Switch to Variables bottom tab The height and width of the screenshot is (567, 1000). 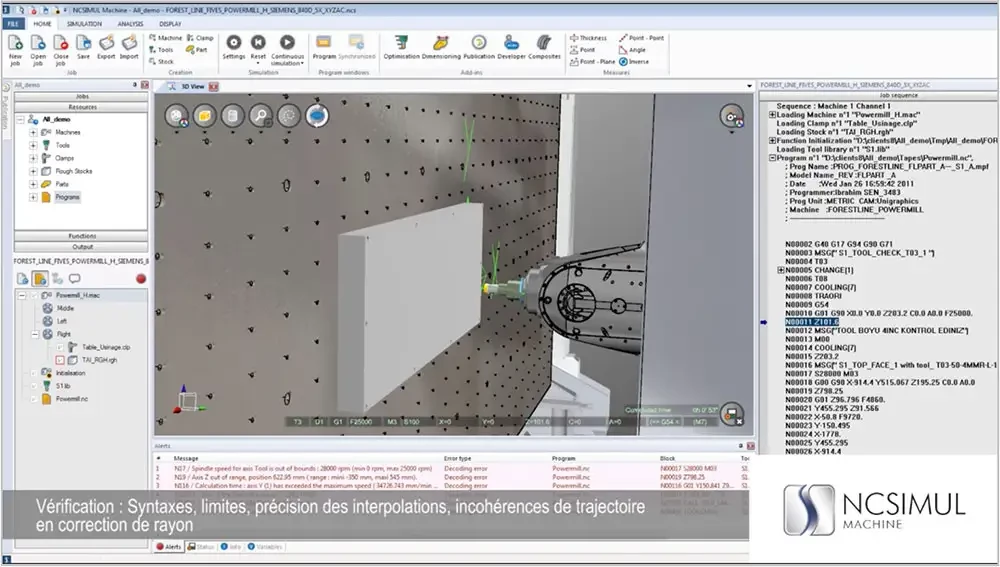pyautogui.click(x=265, y=547)
